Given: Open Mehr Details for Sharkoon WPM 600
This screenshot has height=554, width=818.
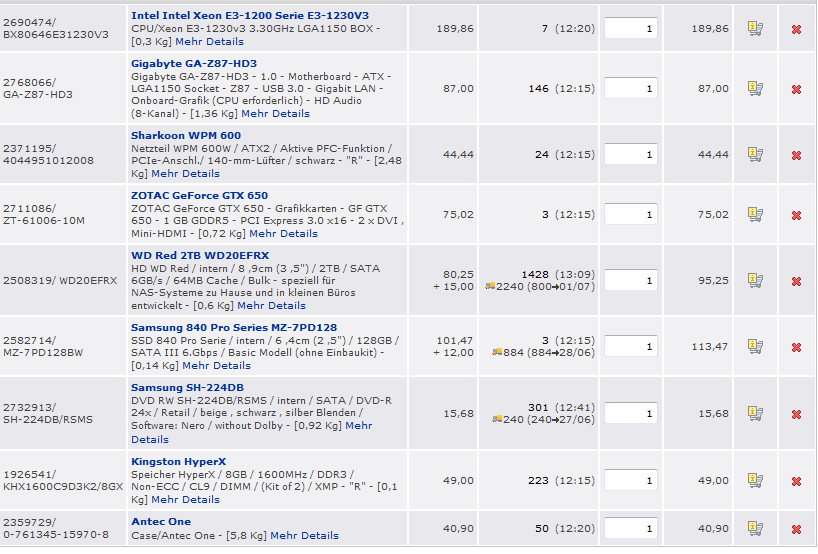Looking at the screenshot, I should [x=185, y=174].
